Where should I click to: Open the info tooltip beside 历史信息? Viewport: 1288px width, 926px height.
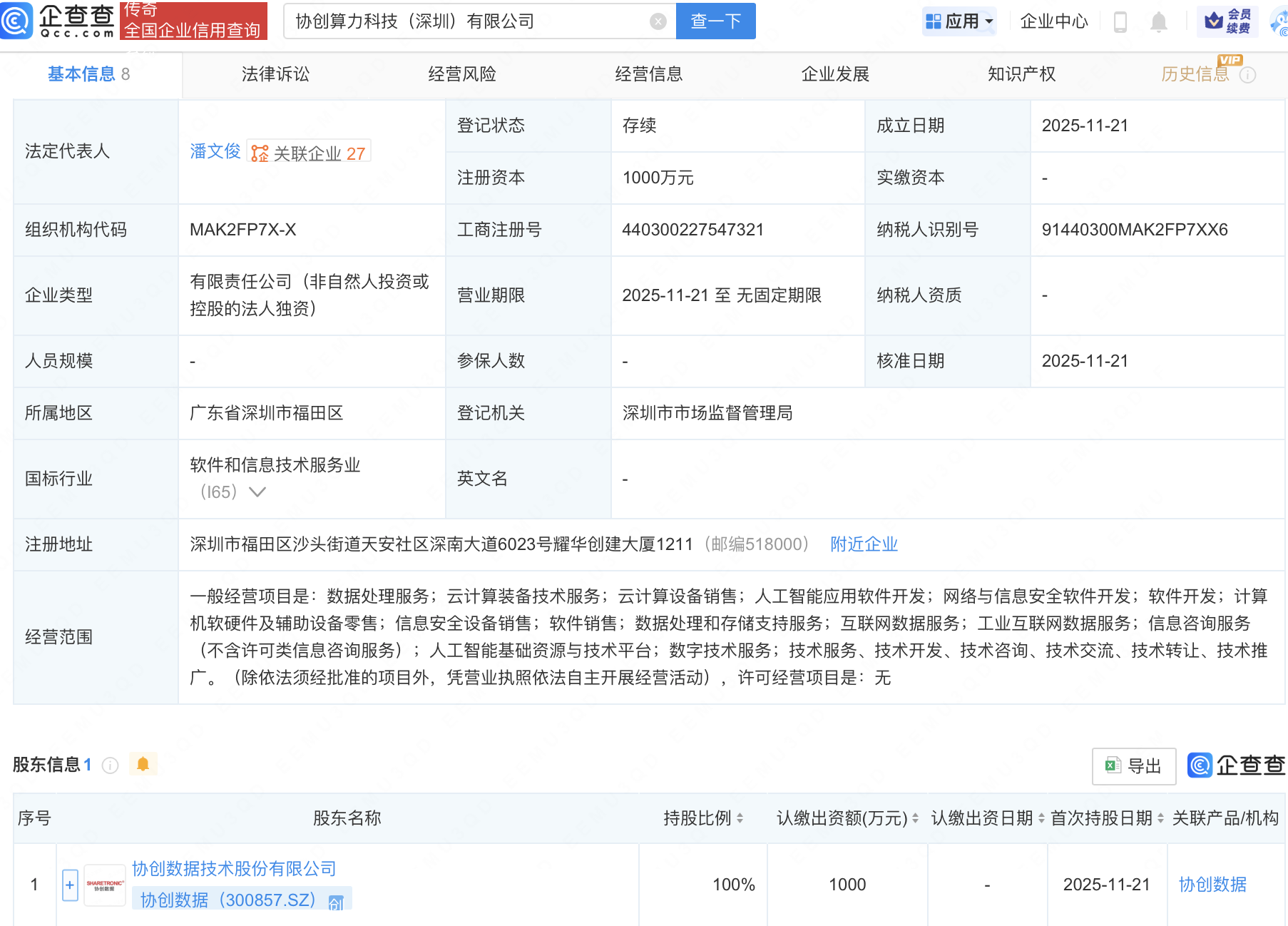coord(1249,74)
